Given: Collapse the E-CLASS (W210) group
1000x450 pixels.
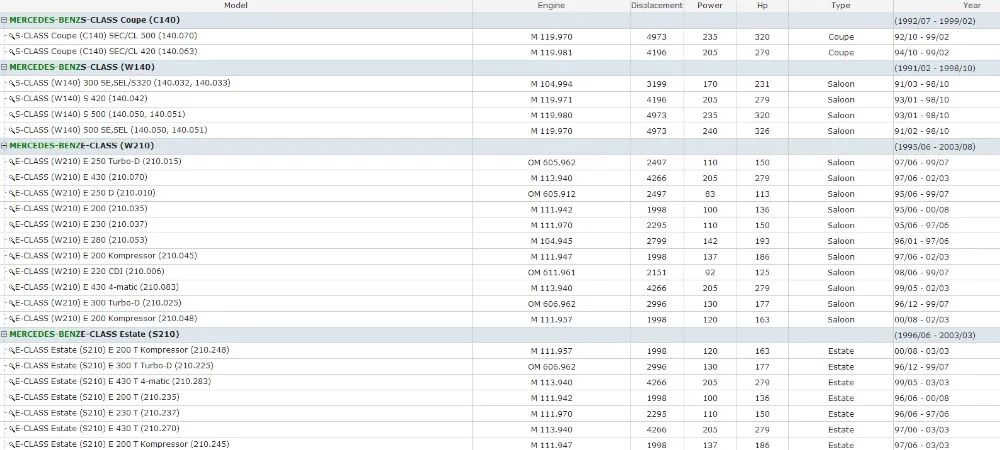Looking at the screenshot, I should pos(4,146).
